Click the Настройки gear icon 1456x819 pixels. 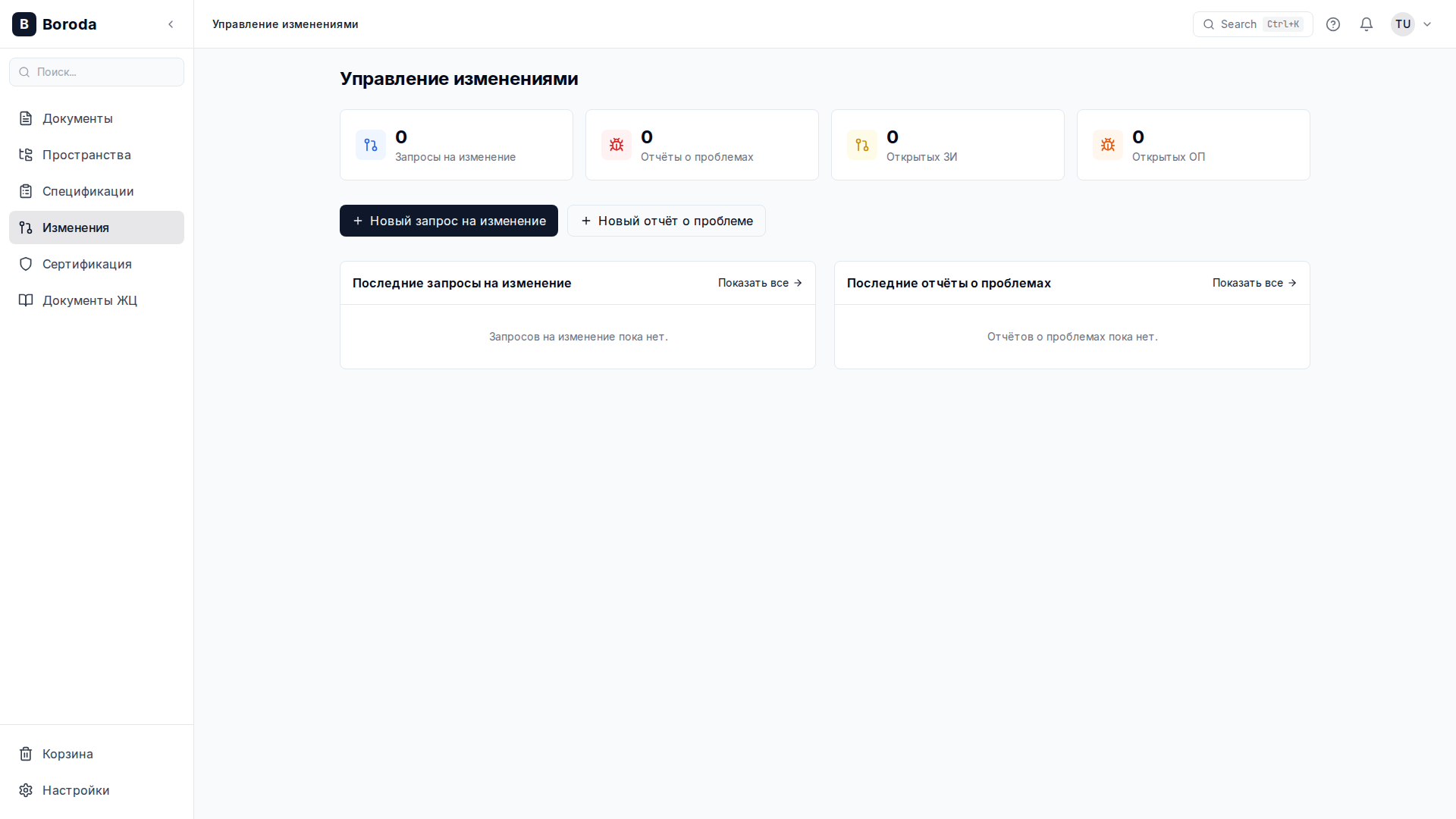pyautogui.click(x=26, y=790)
